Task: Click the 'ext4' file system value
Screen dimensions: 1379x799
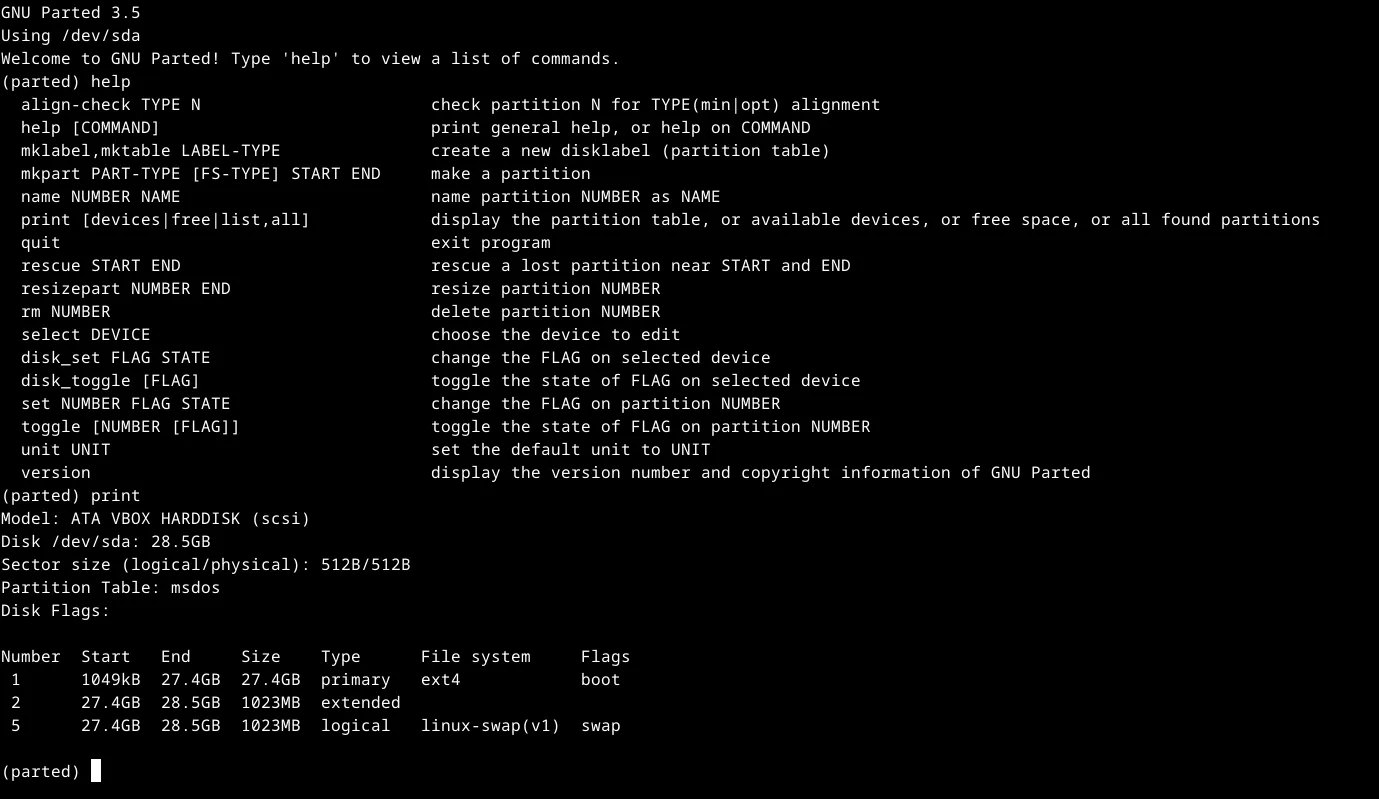Action: click(x=440, y=680)
